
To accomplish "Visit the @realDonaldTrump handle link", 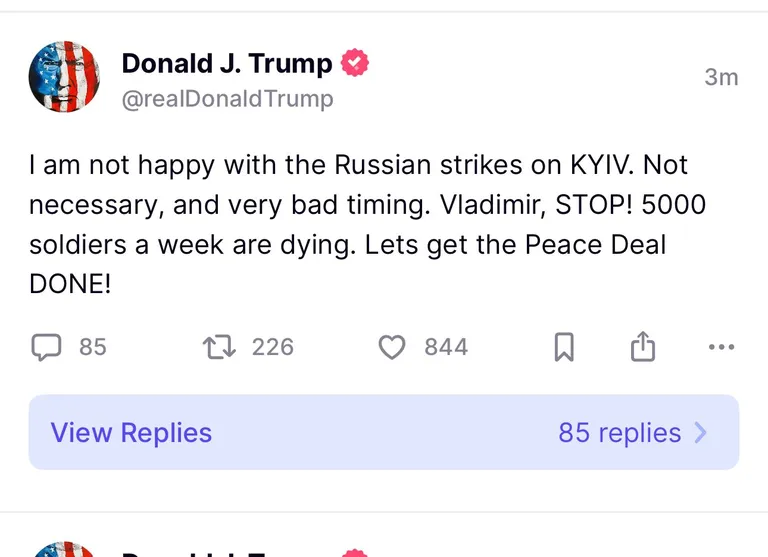I will (228, 98).
